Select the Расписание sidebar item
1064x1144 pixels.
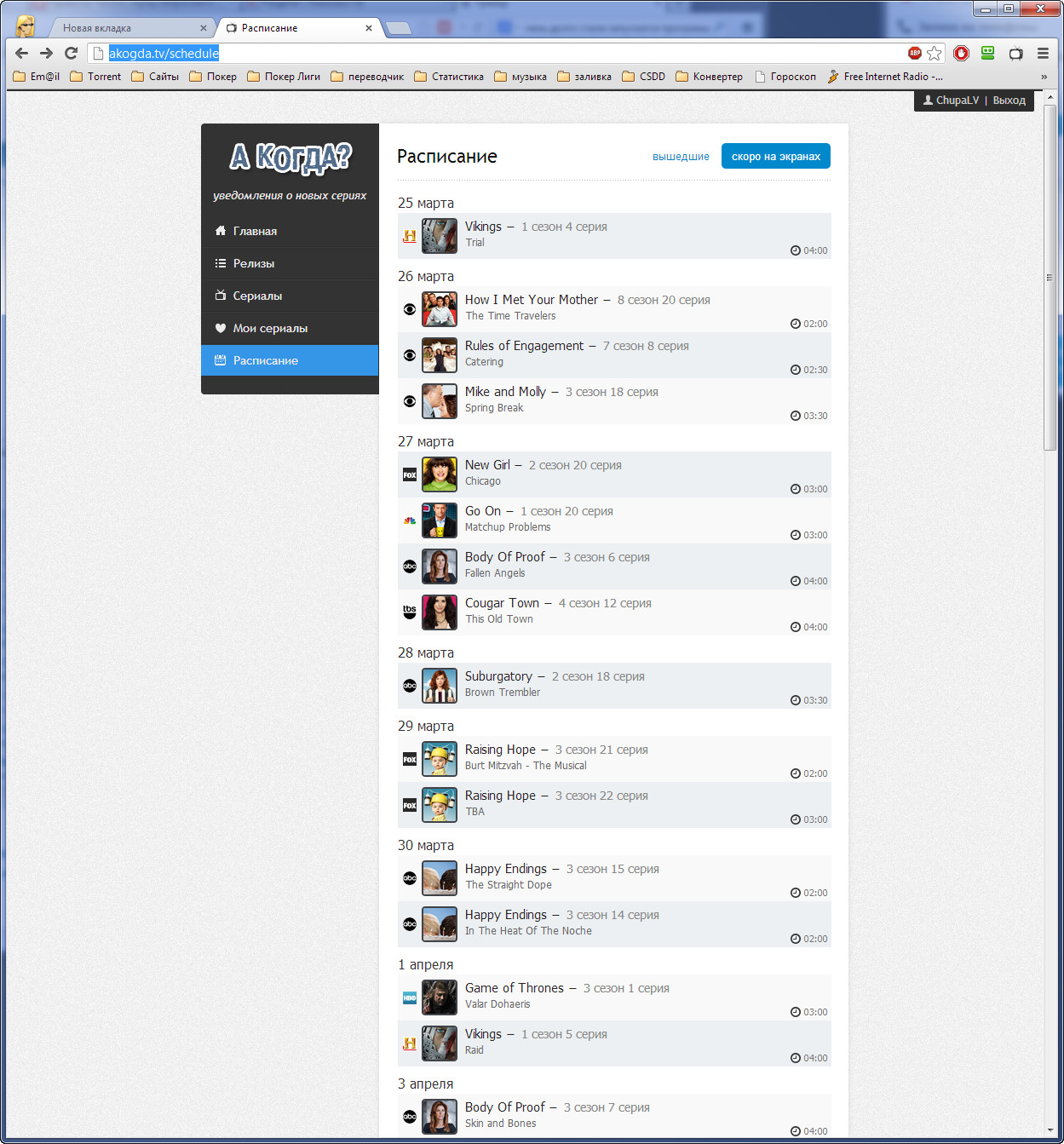click(290, 360)
